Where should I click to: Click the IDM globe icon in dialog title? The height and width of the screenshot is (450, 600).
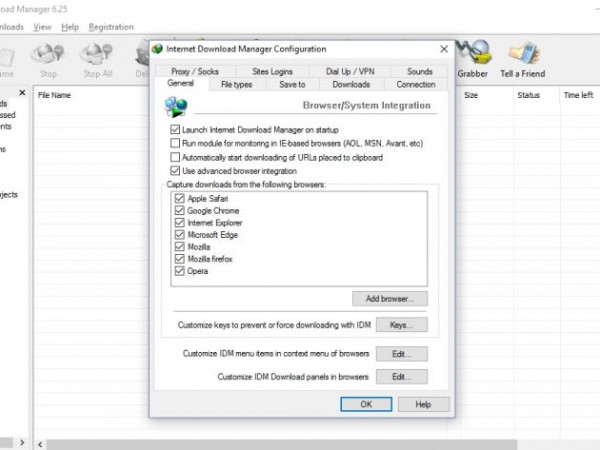157,49
